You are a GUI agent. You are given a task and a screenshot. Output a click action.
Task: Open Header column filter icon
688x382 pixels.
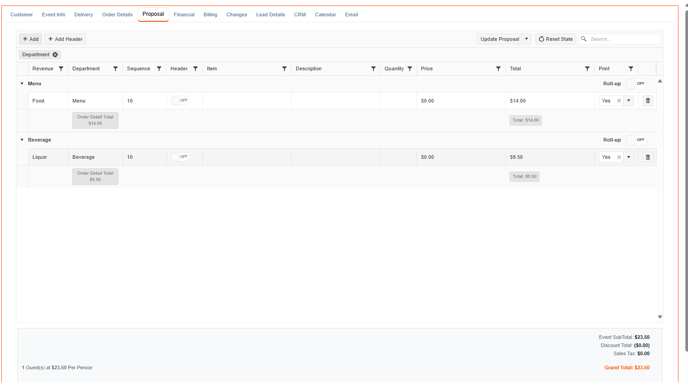[x=195, y=69]
